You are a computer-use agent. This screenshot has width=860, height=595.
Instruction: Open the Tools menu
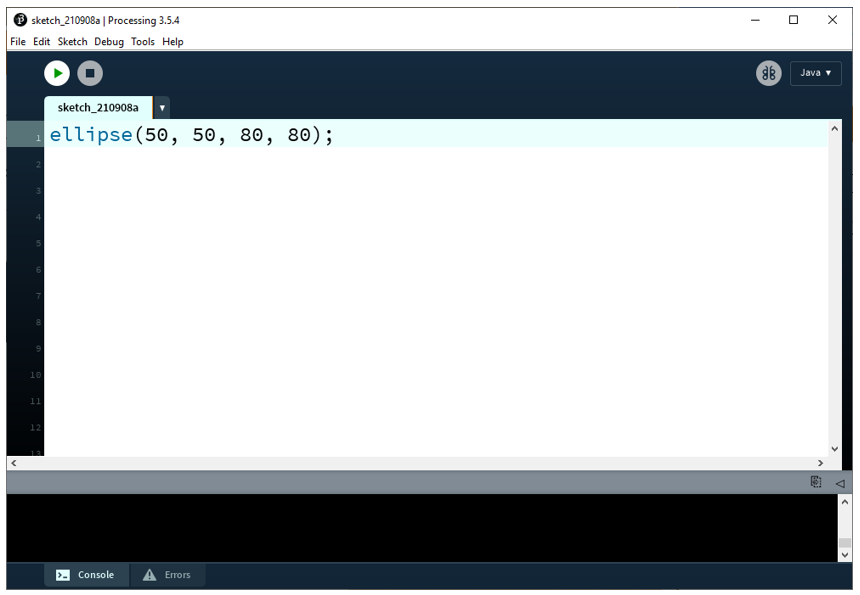click(143, 42)
